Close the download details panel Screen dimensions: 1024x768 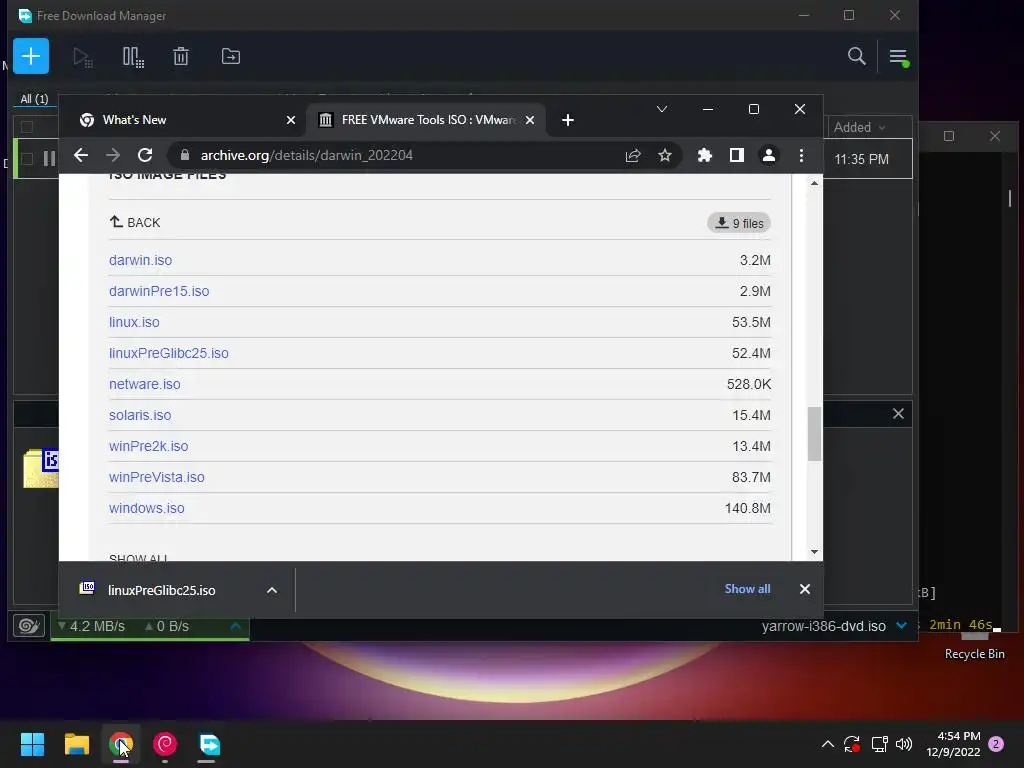click(x=898, y=413)
